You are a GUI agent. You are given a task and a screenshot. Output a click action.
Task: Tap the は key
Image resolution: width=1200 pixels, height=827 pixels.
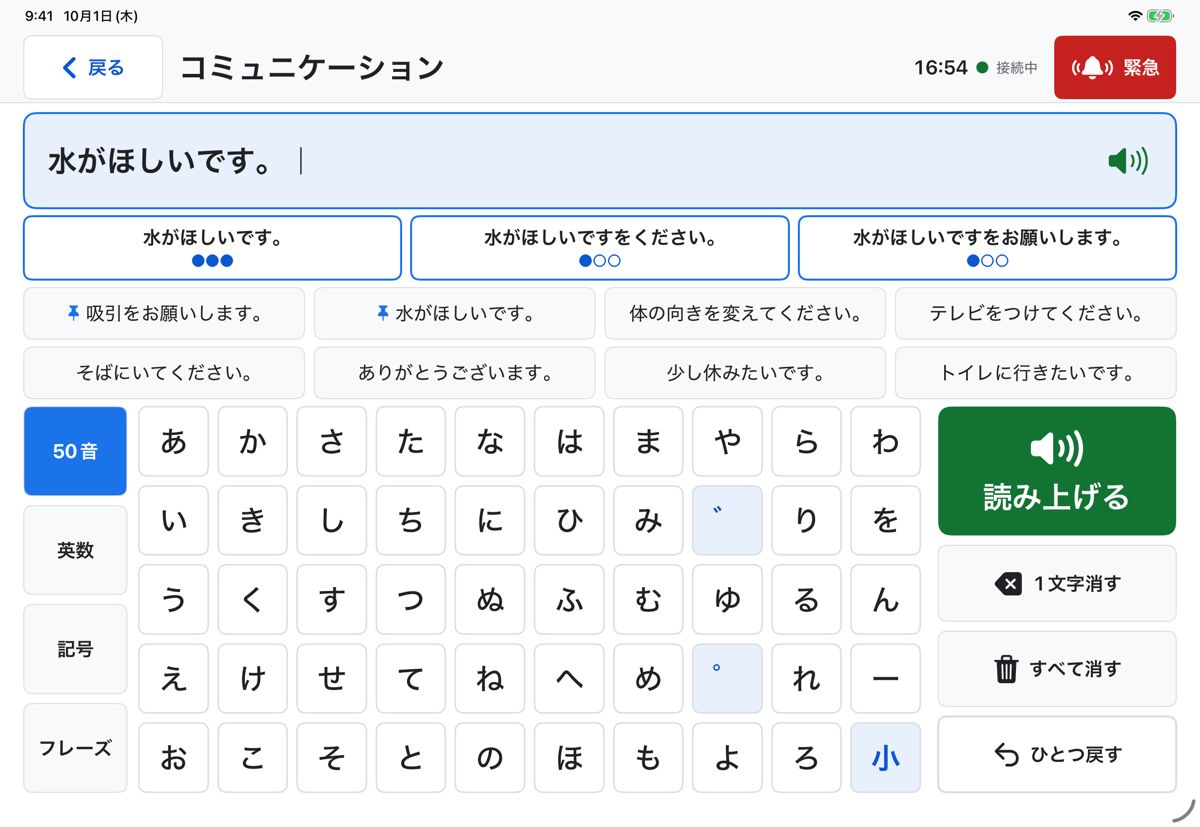(x=569, y=442)
